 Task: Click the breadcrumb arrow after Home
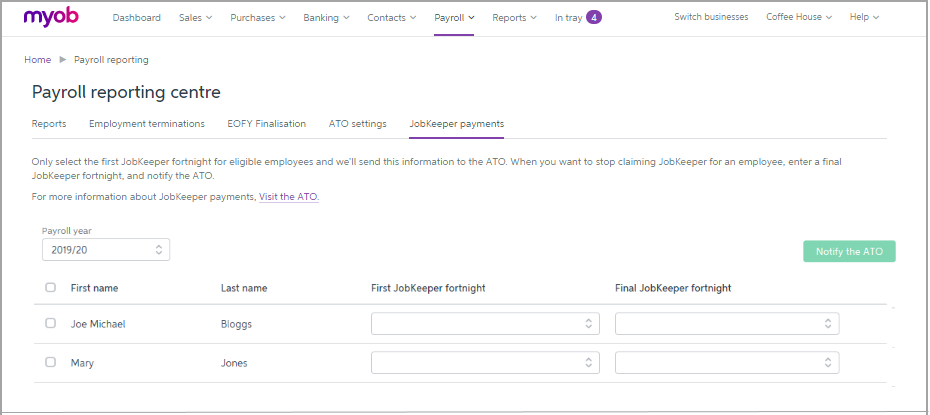click(62, 60)
